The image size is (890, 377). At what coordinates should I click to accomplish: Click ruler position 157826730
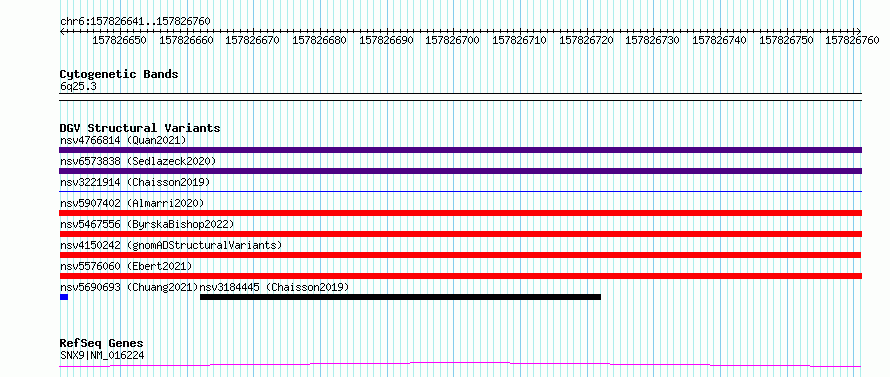pyautogui.click(x=652, y=40)
